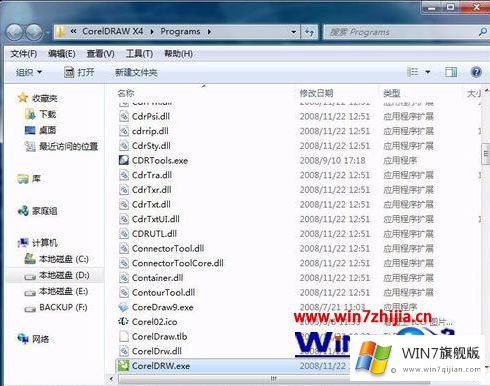Open help with the blue question icon
The height and width of the screenshot is (386, 490).
click(476, 72)
